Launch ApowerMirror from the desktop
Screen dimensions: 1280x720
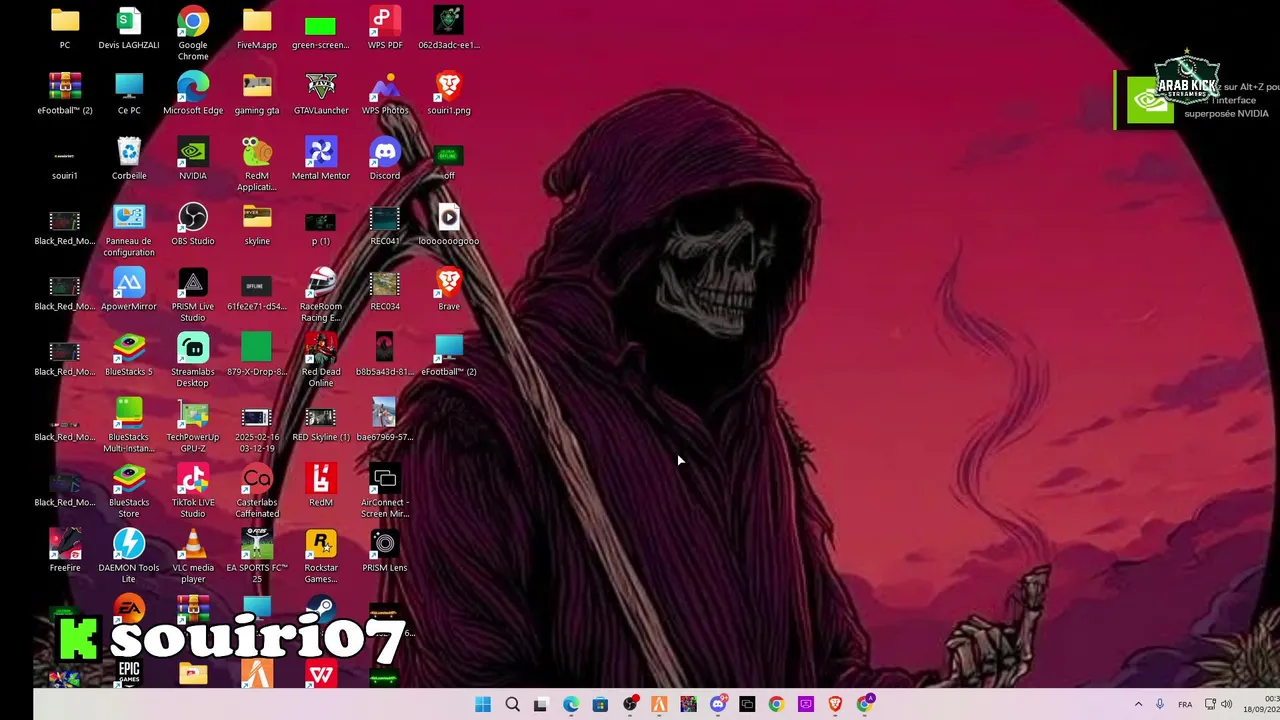129,290
